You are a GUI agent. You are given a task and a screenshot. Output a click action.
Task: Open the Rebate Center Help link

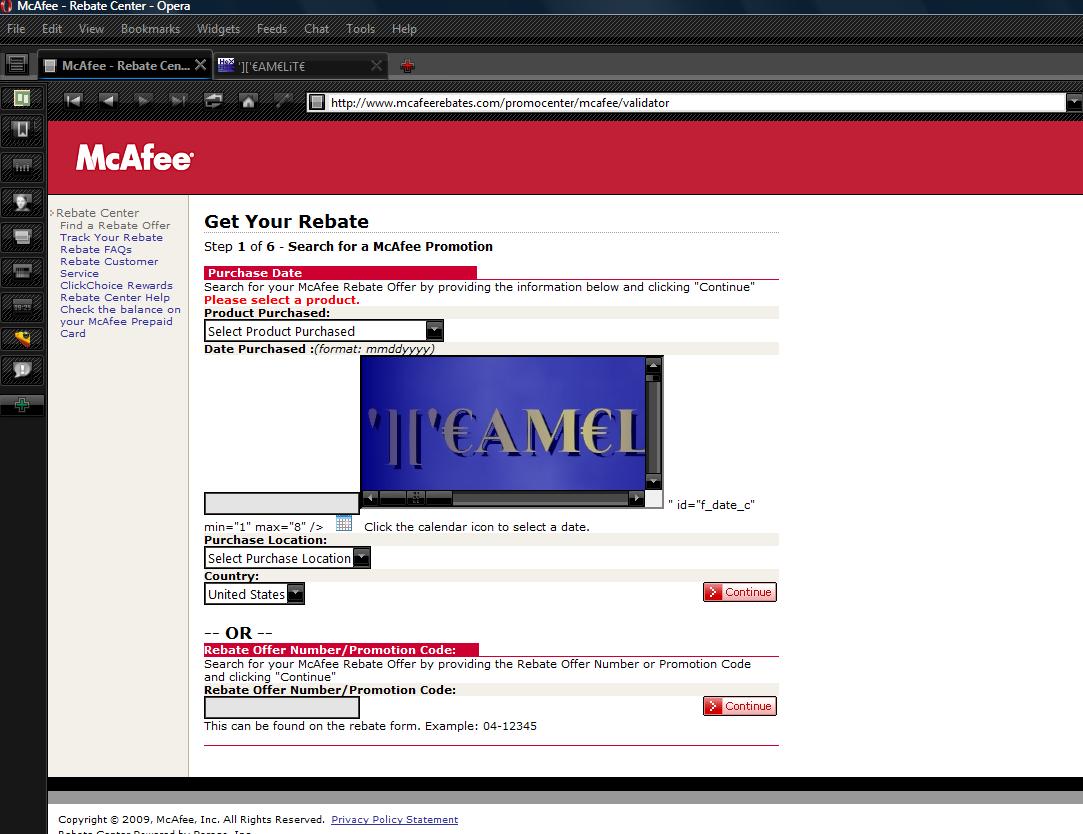pyautogui.click(x=115, y=298)
